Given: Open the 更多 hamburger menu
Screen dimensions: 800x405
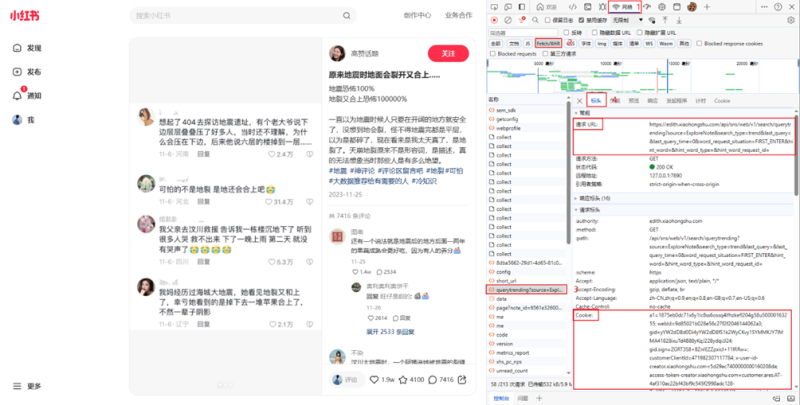Looking at the screenshot, I should coord(27,386).
